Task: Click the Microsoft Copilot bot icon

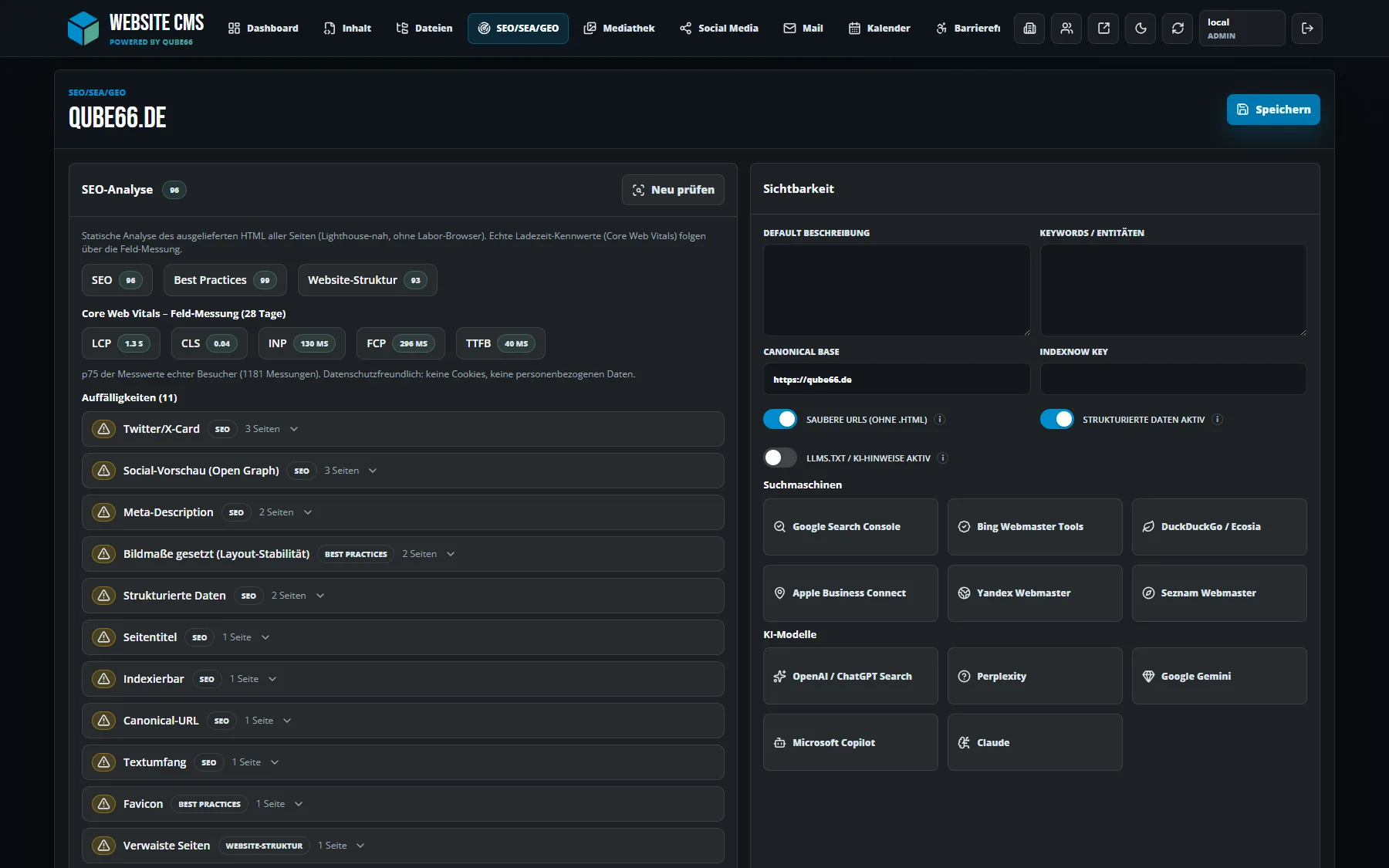Action: (x=779, y=743)
